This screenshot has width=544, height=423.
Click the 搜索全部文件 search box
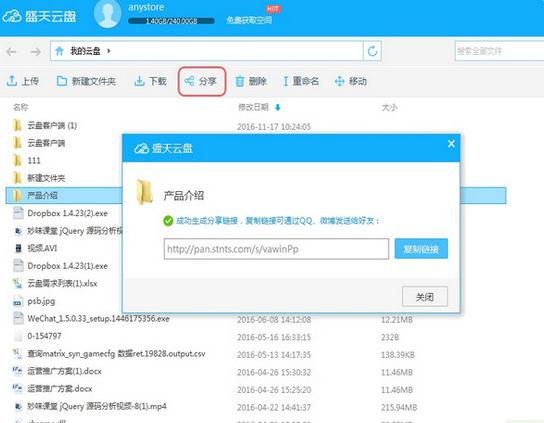(499, 51)
